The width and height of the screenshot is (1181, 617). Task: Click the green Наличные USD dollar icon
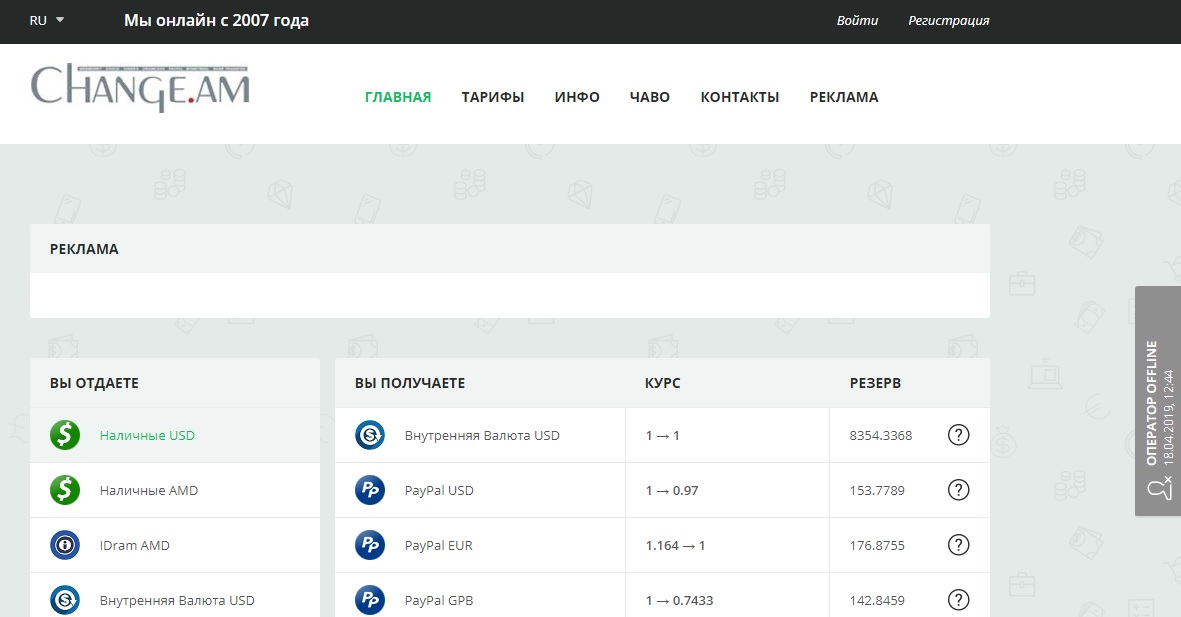65,435
